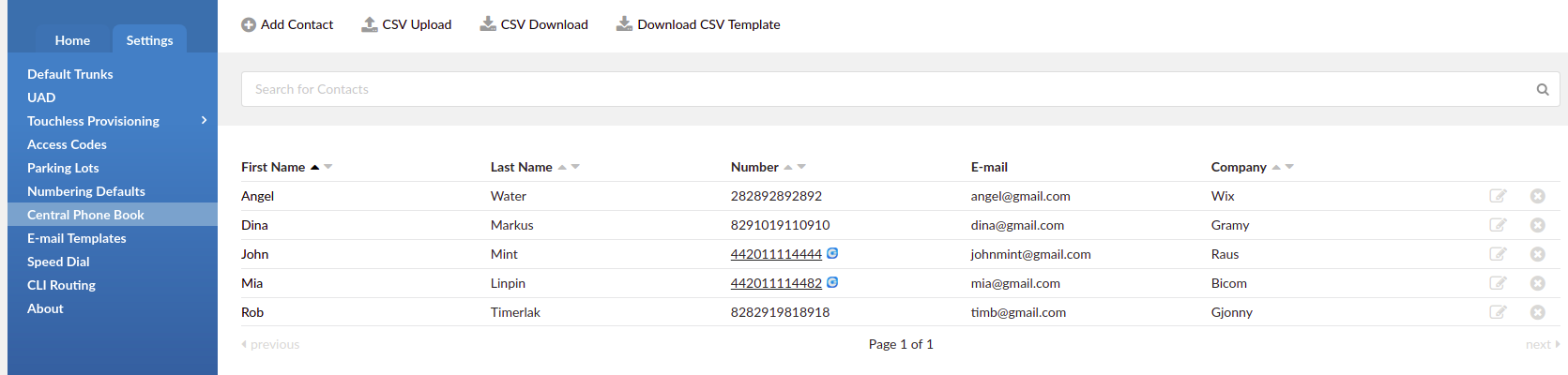This screenshot has width=1568, height=375.
Task: Click the Add Contact plus icon
Action: 249,25
